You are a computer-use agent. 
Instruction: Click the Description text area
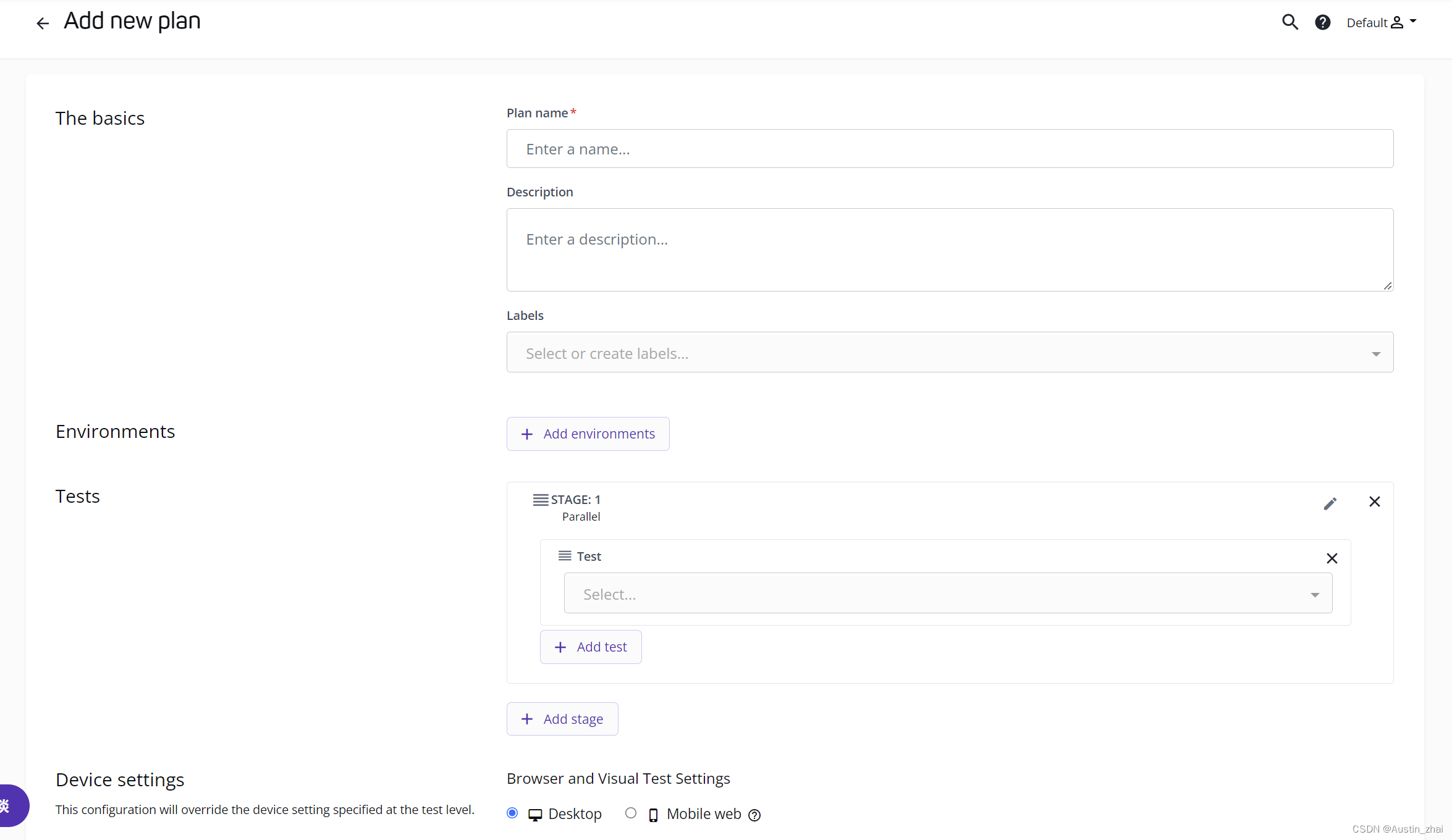(950, 250)
